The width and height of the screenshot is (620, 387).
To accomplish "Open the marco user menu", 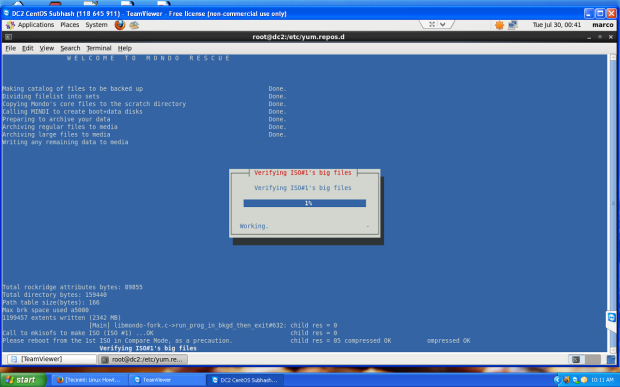I will 603,25.
